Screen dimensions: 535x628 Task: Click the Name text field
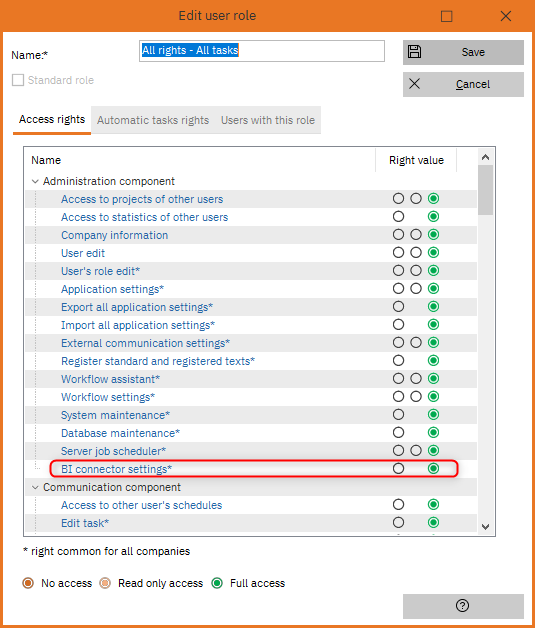click(262, 50)
